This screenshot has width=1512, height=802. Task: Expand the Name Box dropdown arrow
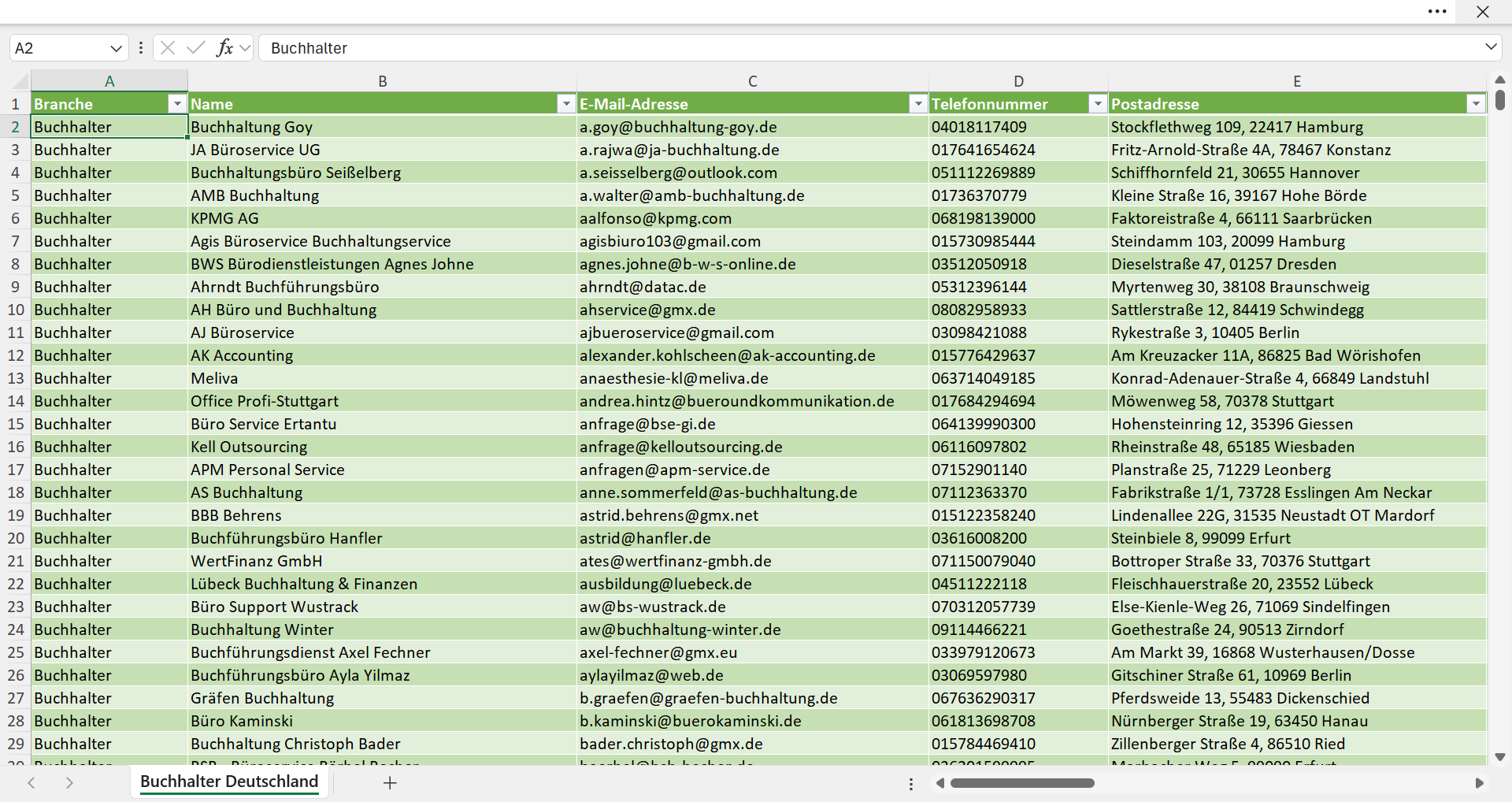point(116,48)
